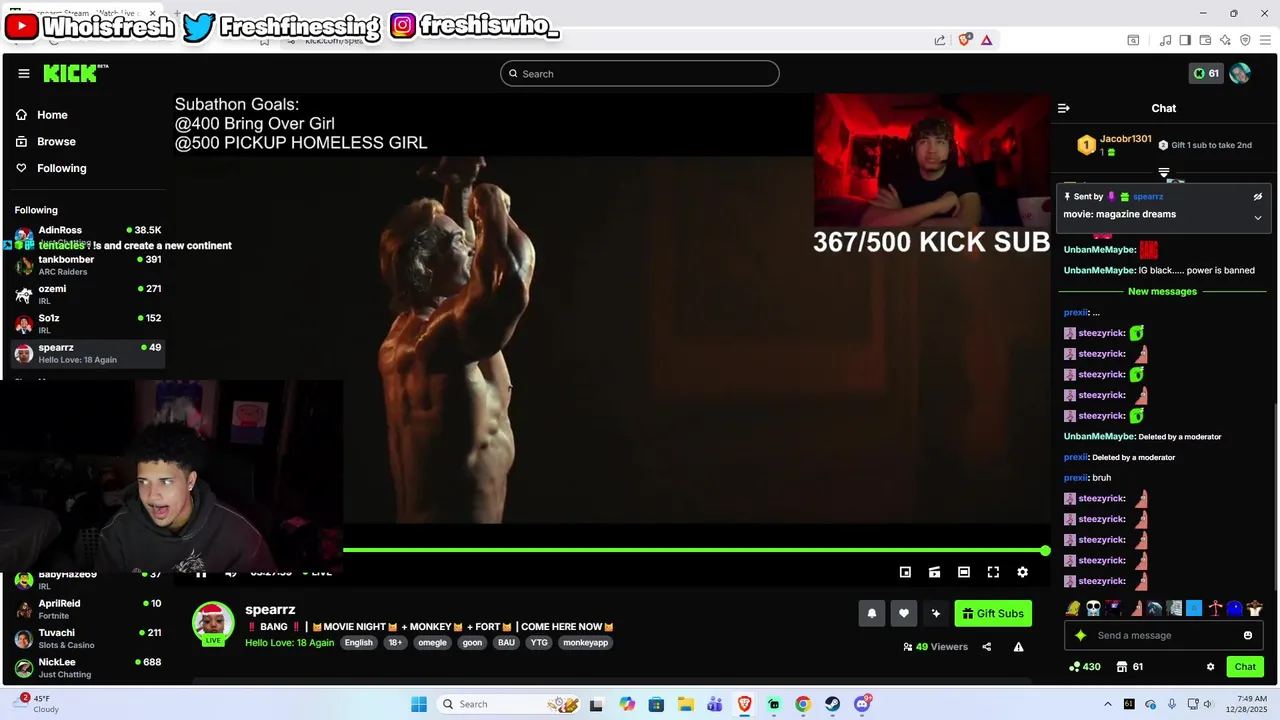This screenshot has height=720, width=1280.
Task: Open the emoji picker in chat
Action: (1248, 636)
